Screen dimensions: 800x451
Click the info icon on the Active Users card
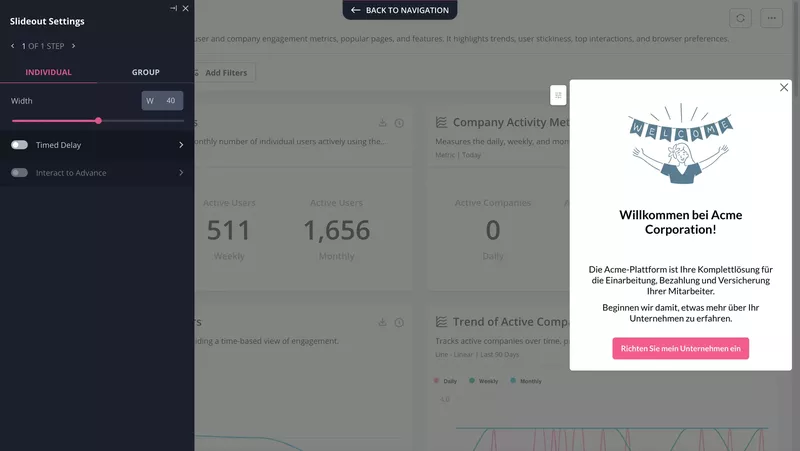tap(399, 123)
